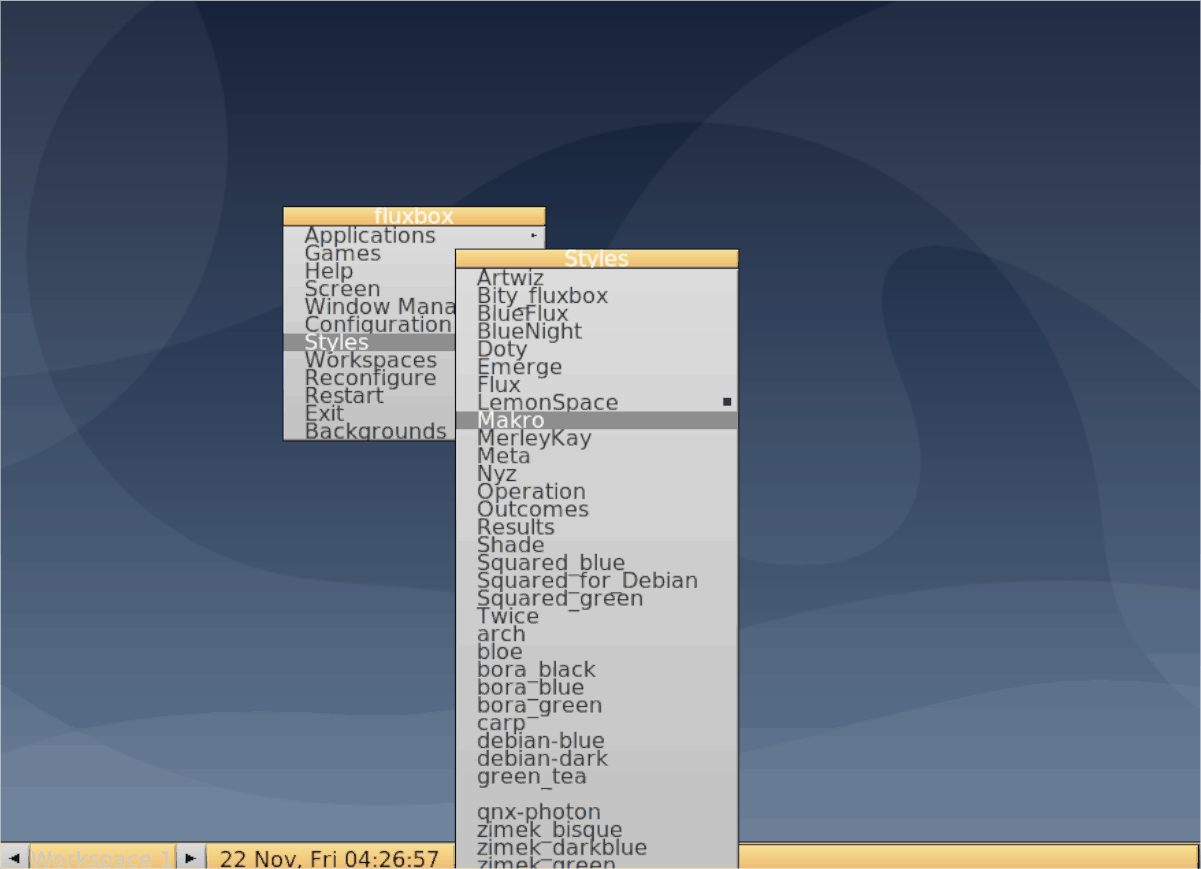Click Reconfigure to reload fluxbox
1201x869 pixels.
(x=370, y=378)
